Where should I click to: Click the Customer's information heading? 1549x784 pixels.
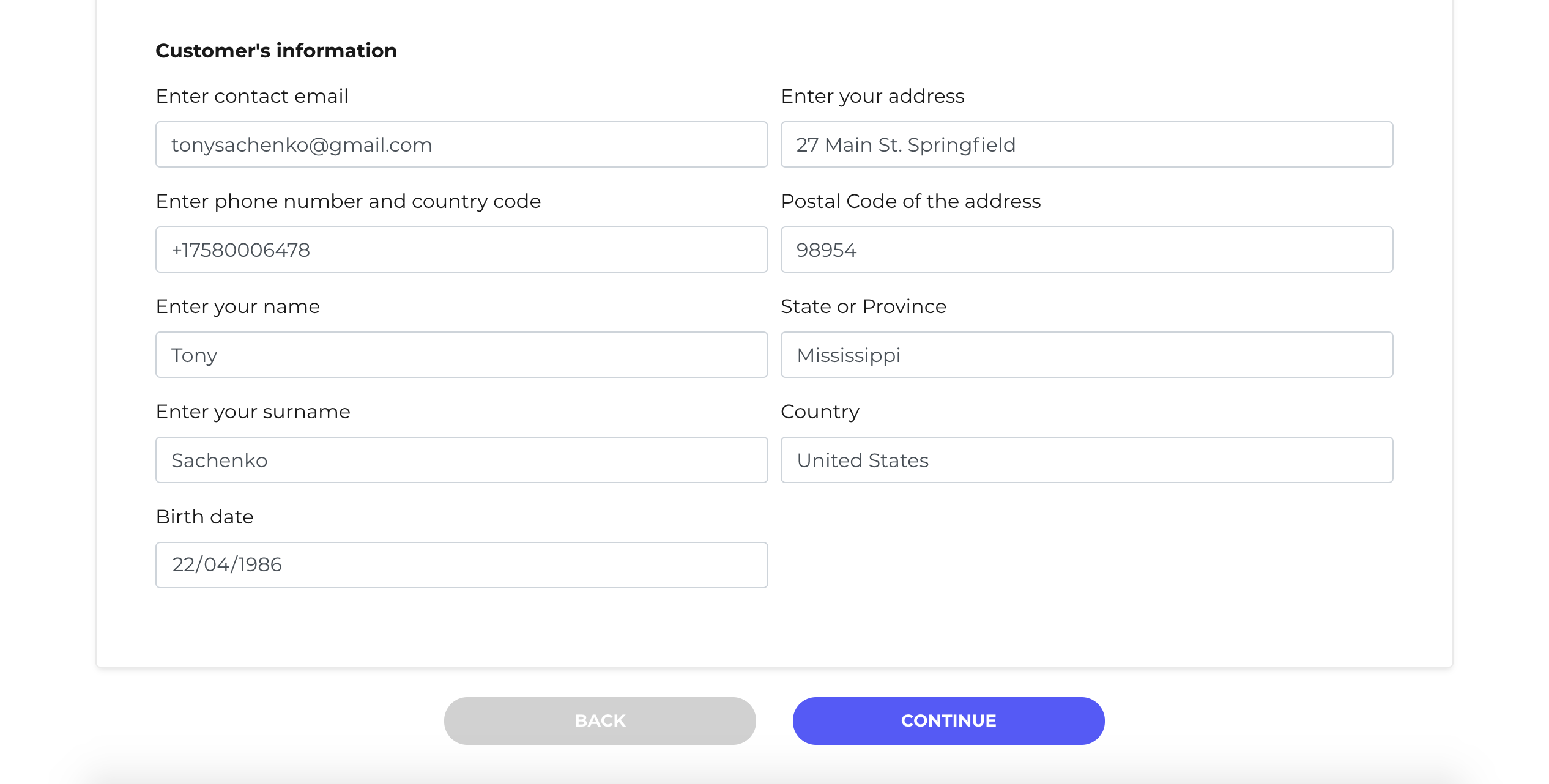(x=276, y=51)
